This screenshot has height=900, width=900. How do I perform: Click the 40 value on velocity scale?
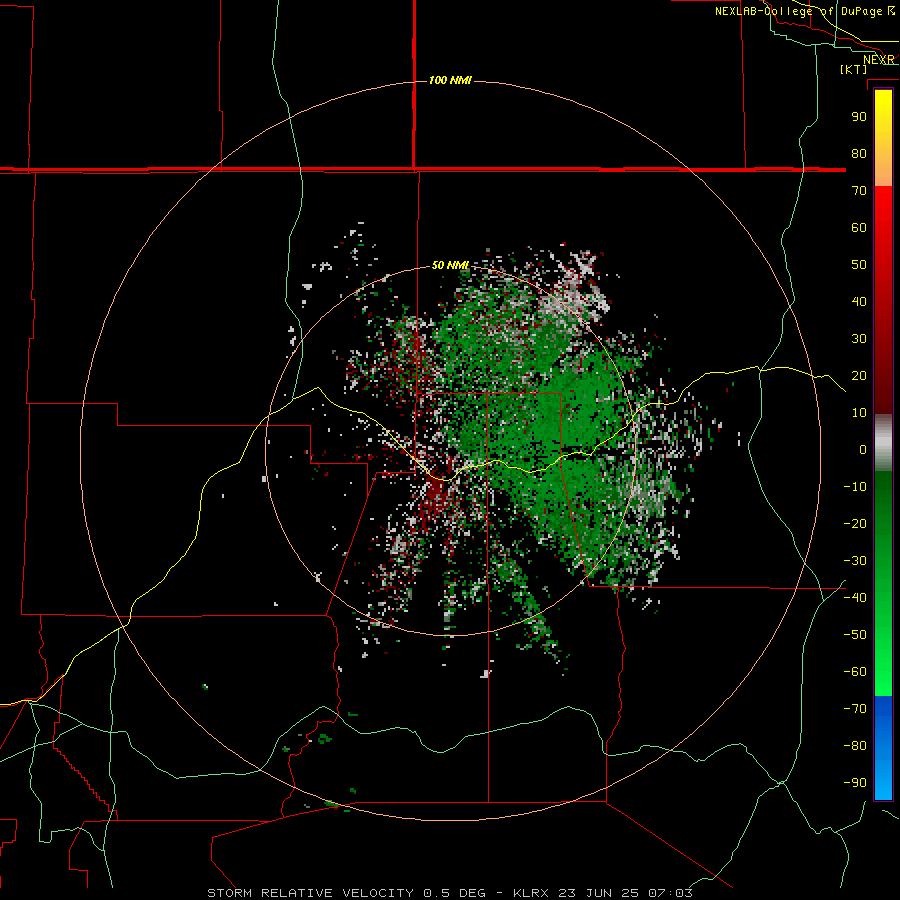(x=859, y=302)
